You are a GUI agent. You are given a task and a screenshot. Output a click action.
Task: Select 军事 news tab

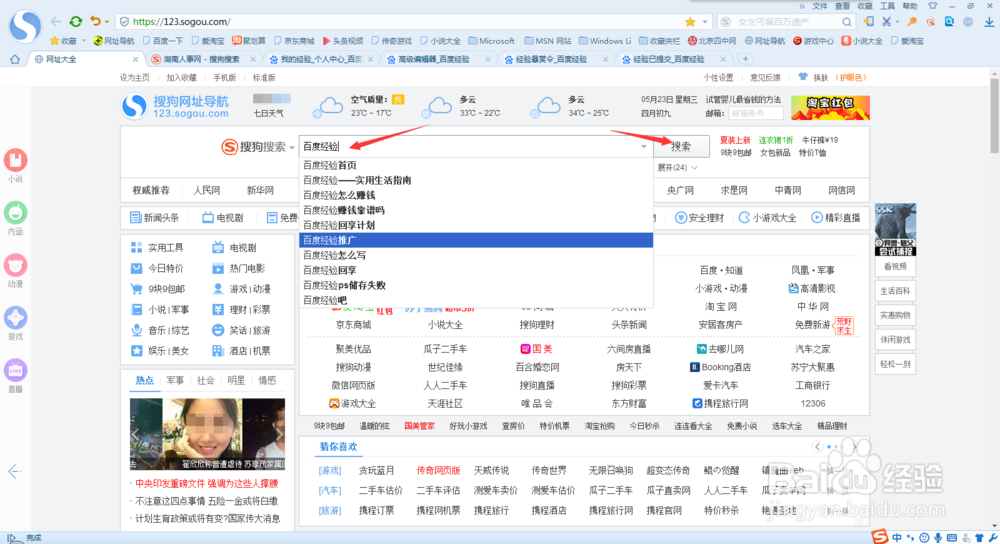coord(175,380)
